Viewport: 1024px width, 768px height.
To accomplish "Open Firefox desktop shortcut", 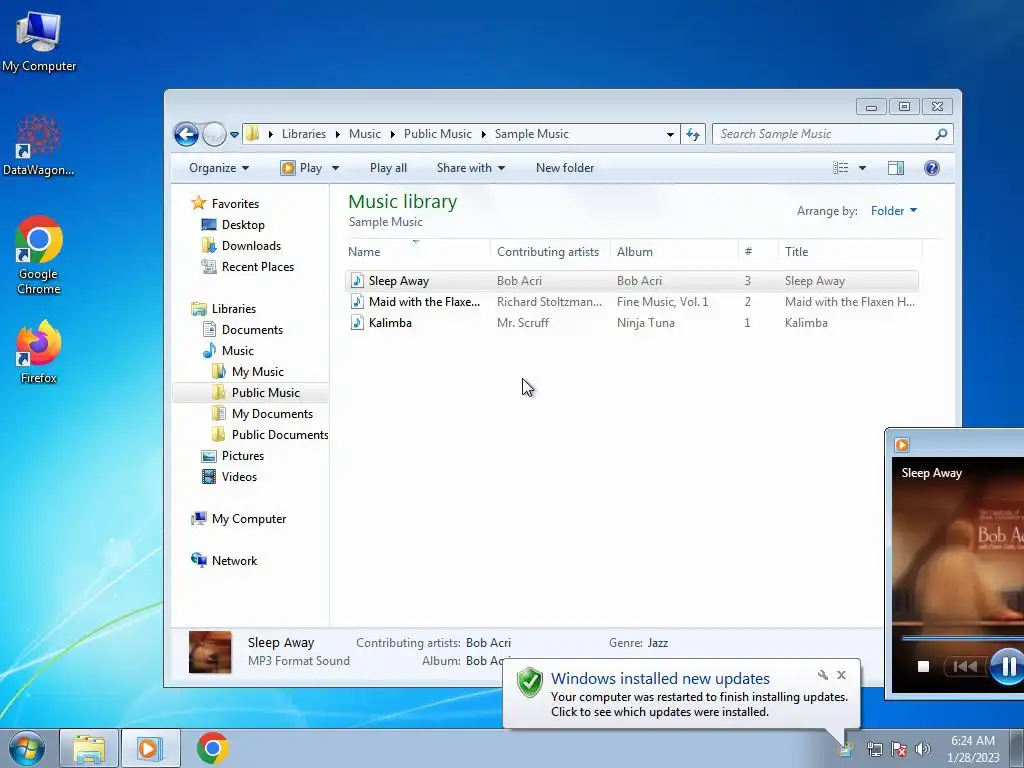I will point(39,352).
